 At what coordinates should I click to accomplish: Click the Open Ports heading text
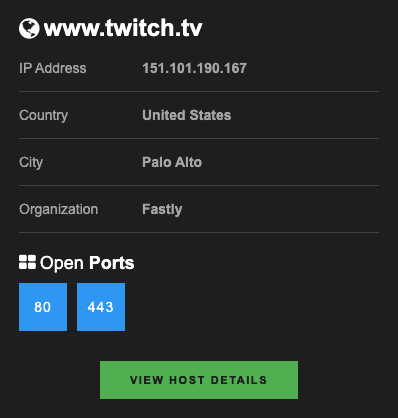point(87,263)
